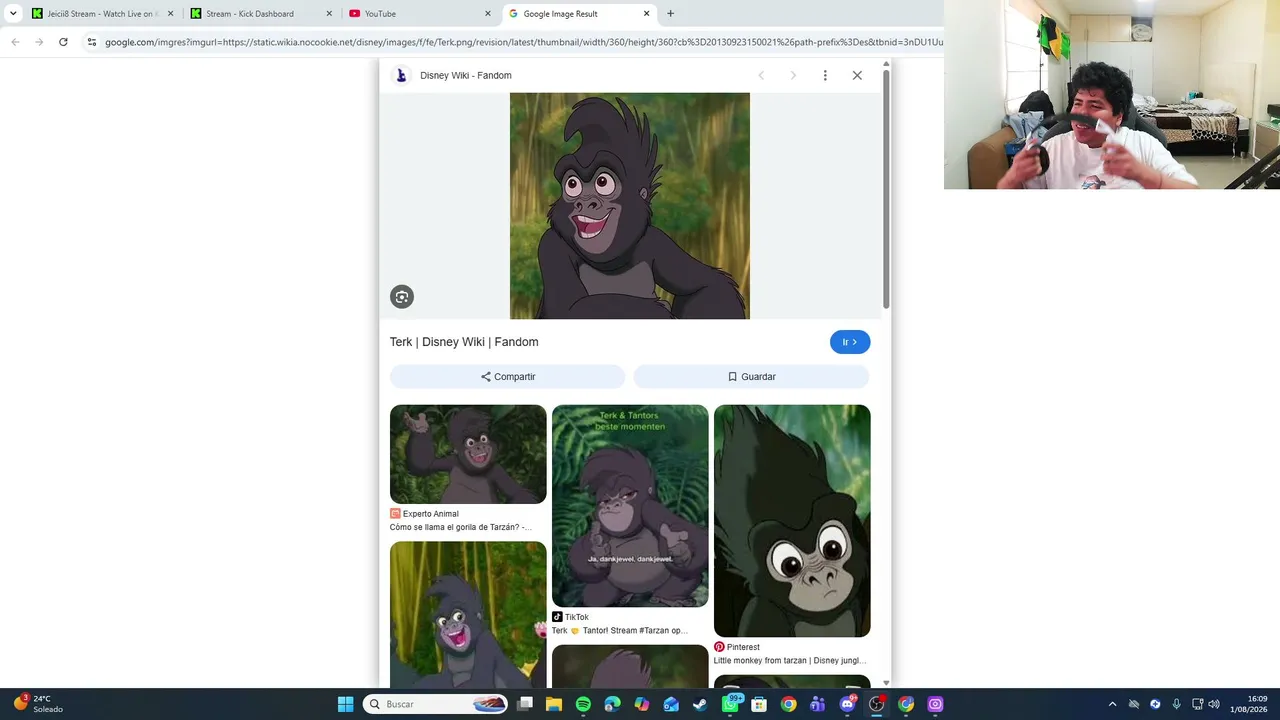Open the Pinterest source label
The height and width of the screenshot is (720, 1280).
click(737, 647)
